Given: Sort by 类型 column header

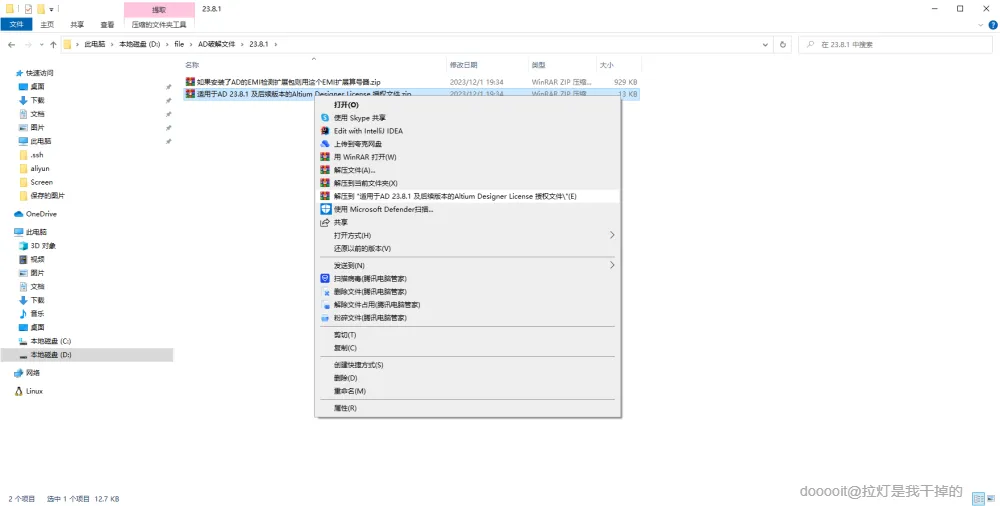Looking at the screenshot, I should click(538, 65).
